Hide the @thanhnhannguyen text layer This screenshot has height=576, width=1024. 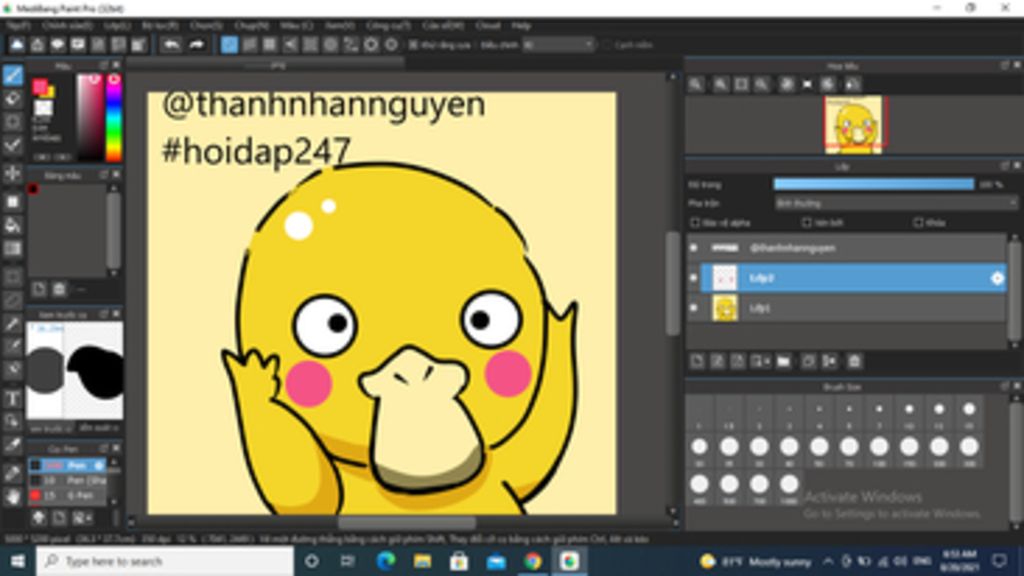[694, 248]
